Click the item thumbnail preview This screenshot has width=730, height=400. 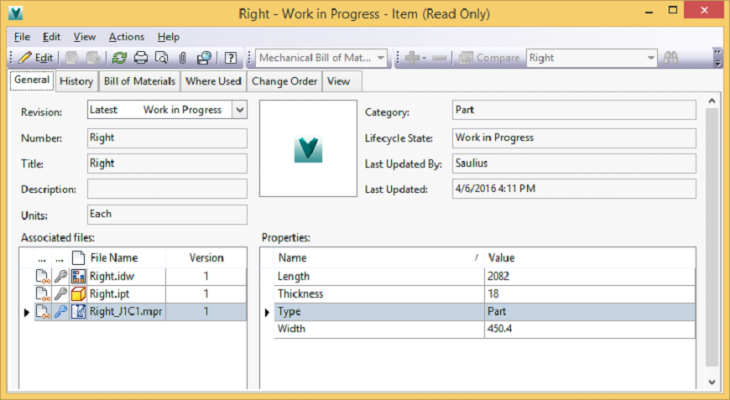(x=308, y=148)
